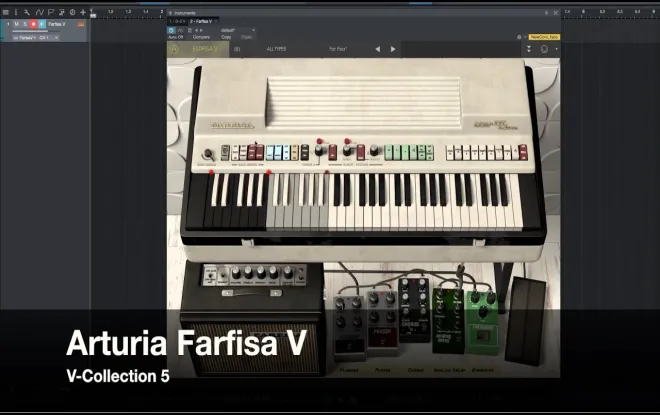Click the Phaser pedal
The height and width of the screenshot is (415, 660).
[382, 322]
